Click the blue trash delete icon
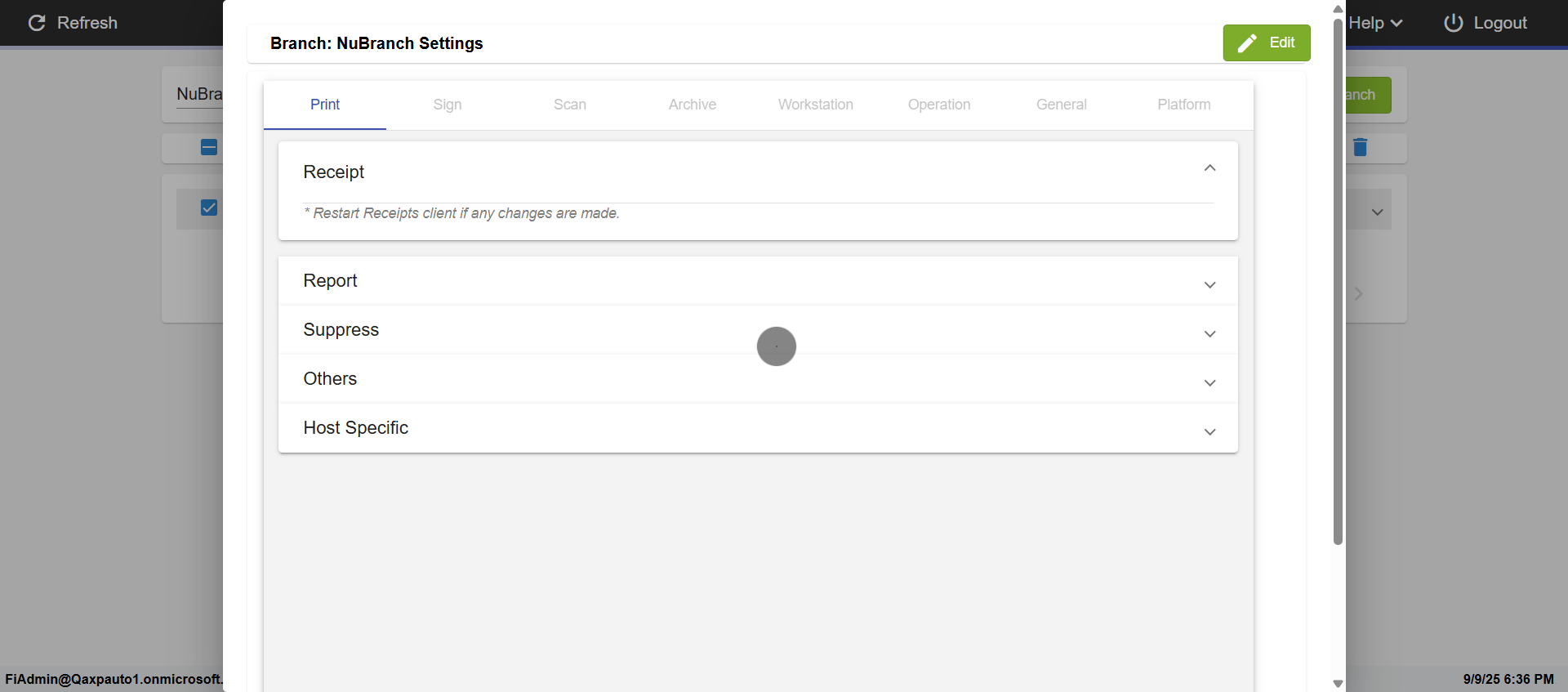 tap(1360, 147)
